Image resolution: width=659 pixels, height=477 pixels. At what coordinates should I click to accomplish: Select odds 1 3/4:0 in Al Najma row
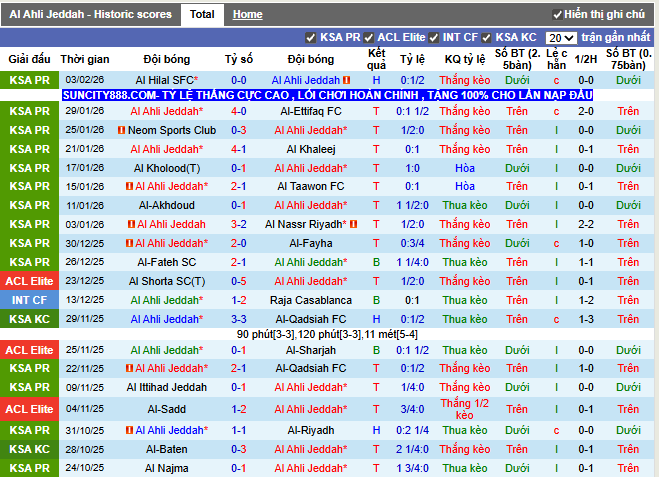[x=412, y=468]
